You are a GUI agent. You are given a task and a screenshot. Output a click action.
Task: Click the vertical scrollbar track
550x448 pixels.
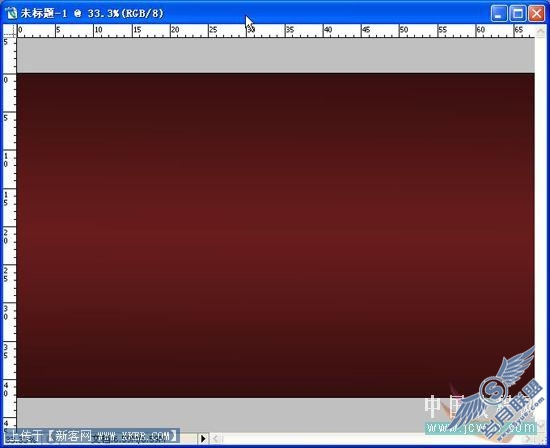(x=541, y=228)
